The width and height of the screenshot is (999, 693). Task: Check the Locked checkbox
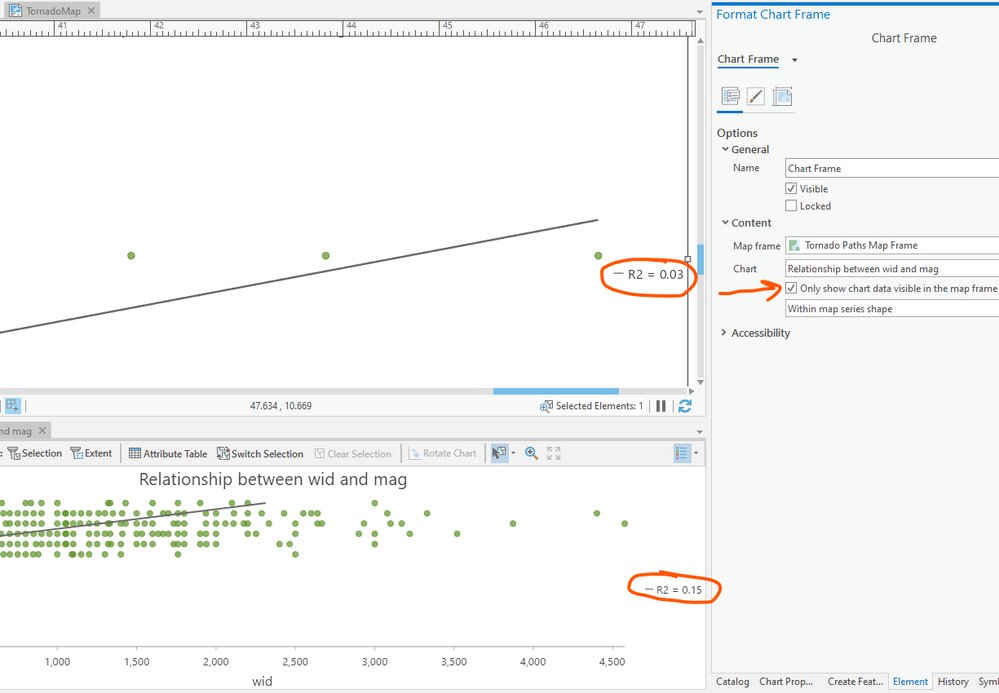pos(791,206)
